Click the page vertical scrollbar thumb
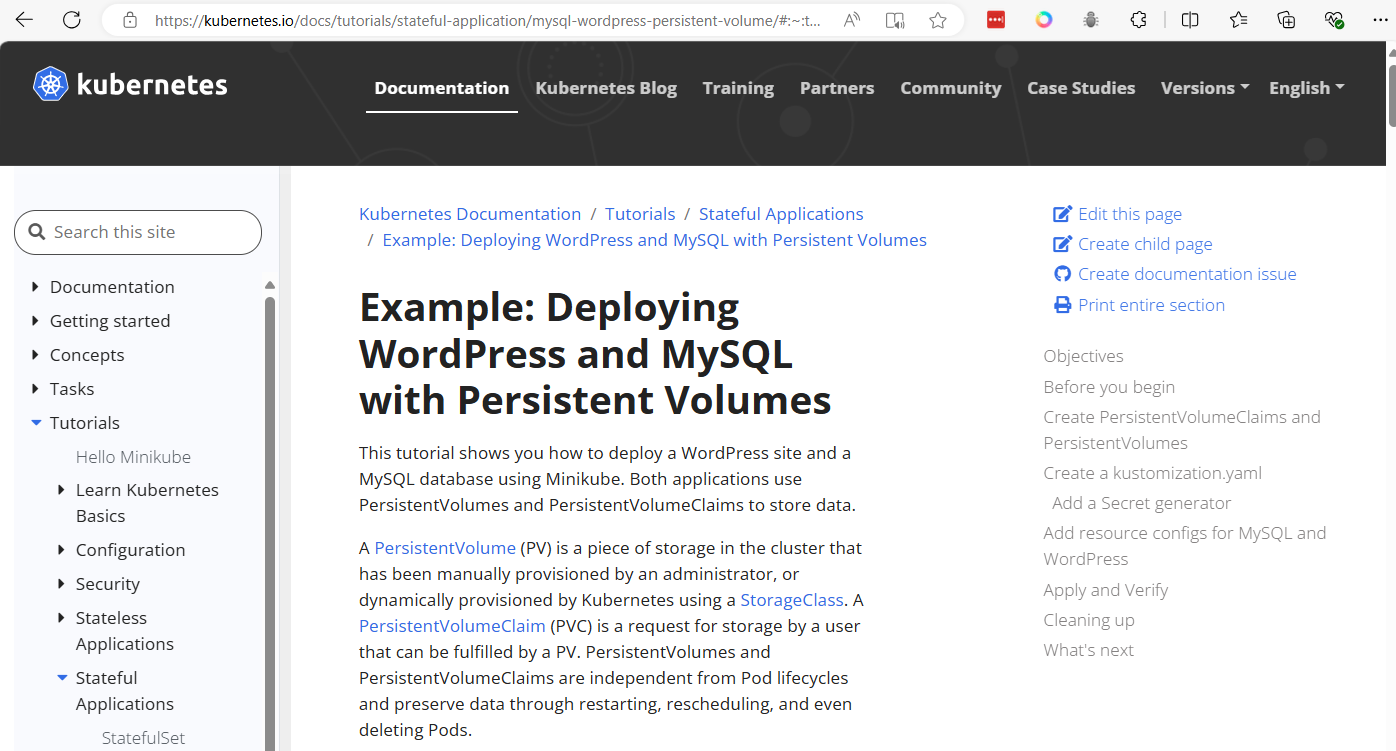 1390,95
